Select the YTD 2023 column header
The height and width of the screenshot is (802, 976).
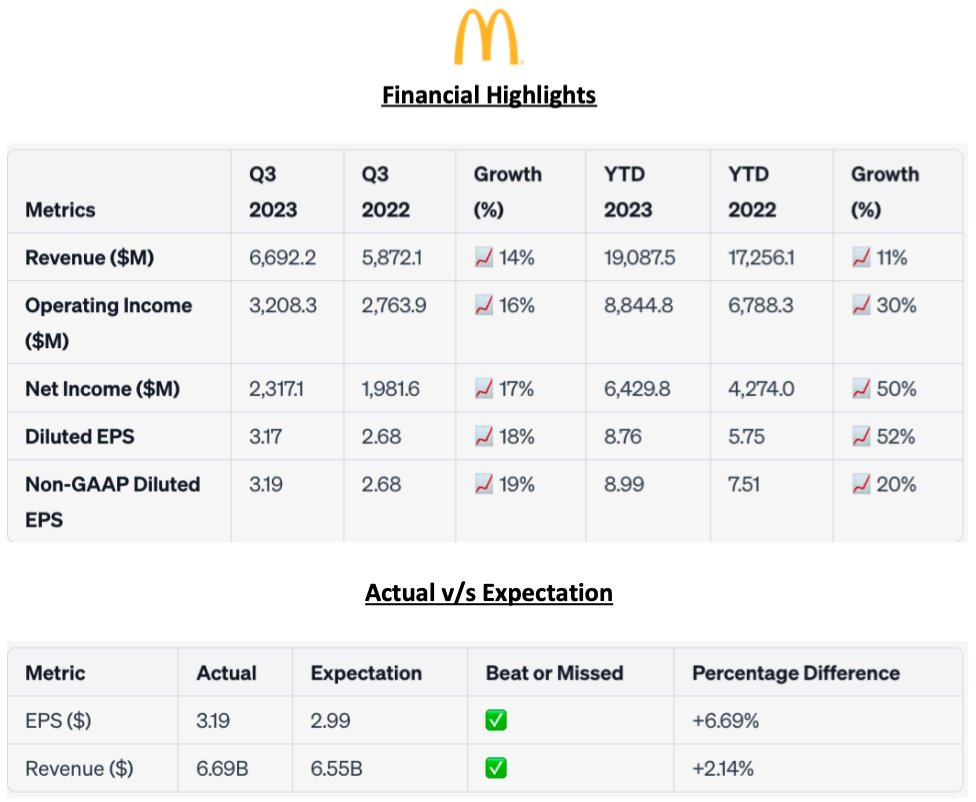(628, 192)
